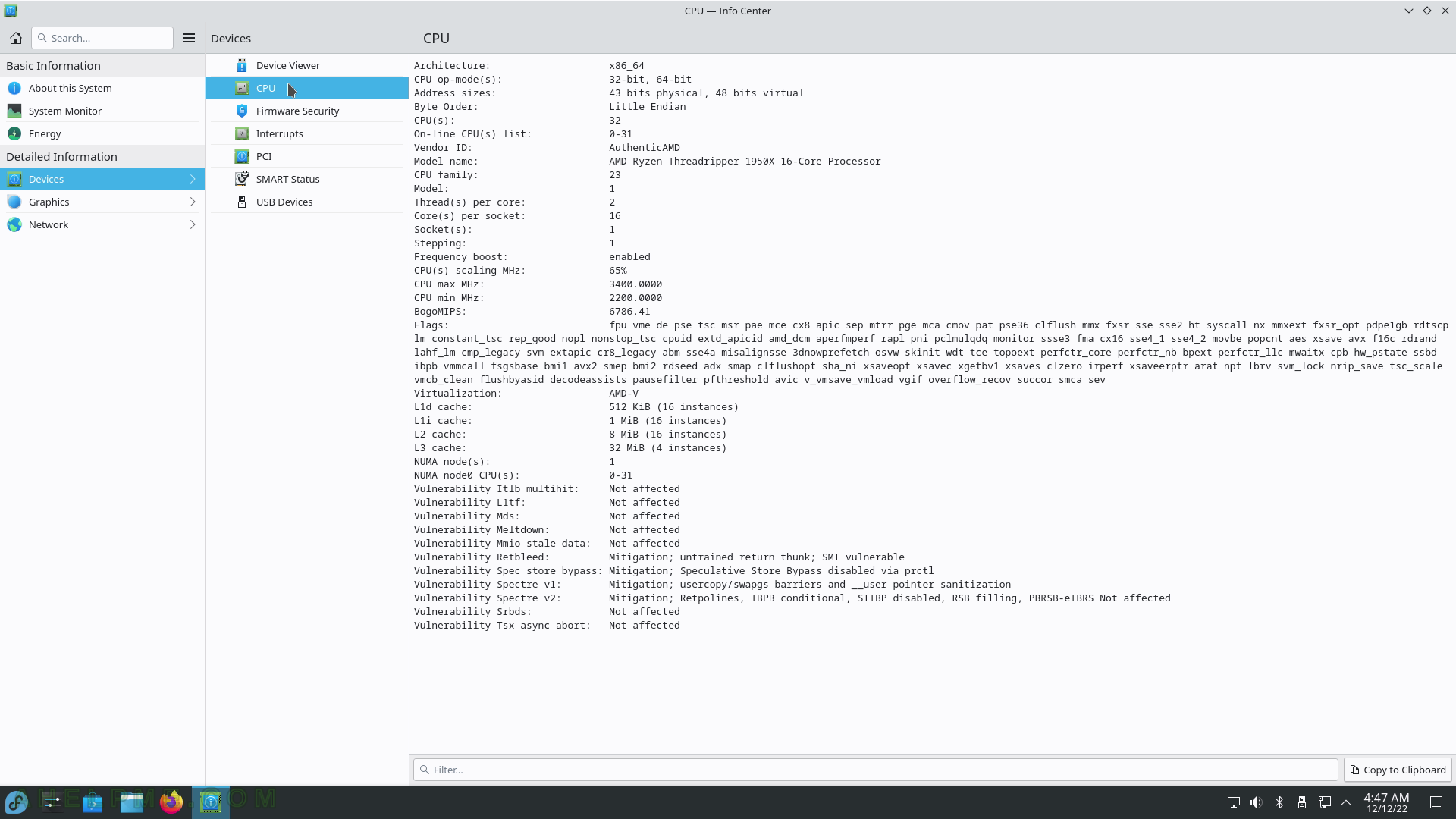
Task: Open the USB Devices page
Action: point(307,202)
